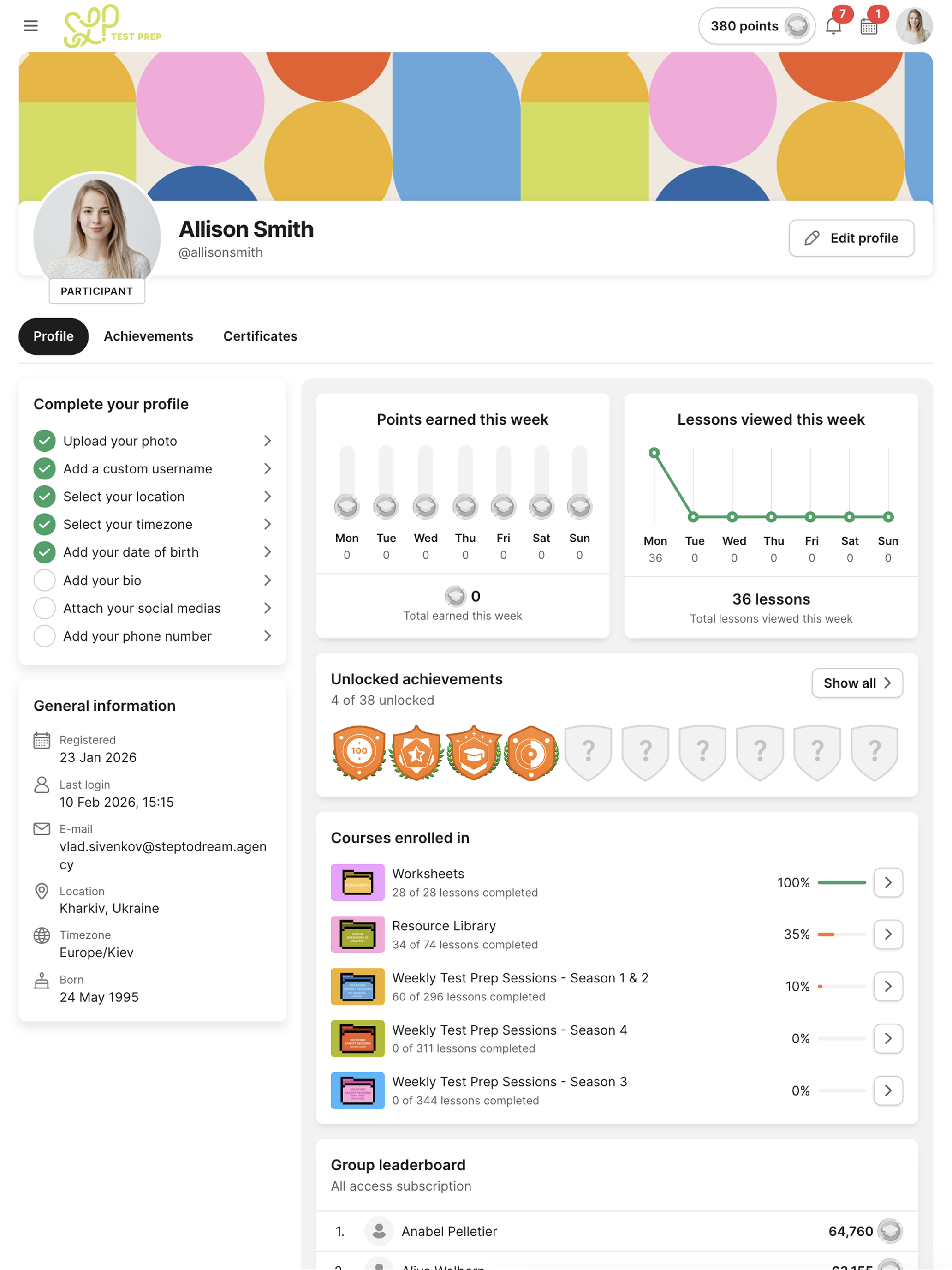This screenshot has height=1270, width=952.
Task: Toggle the Upload your photo checkmark
Action: point(45,441)
